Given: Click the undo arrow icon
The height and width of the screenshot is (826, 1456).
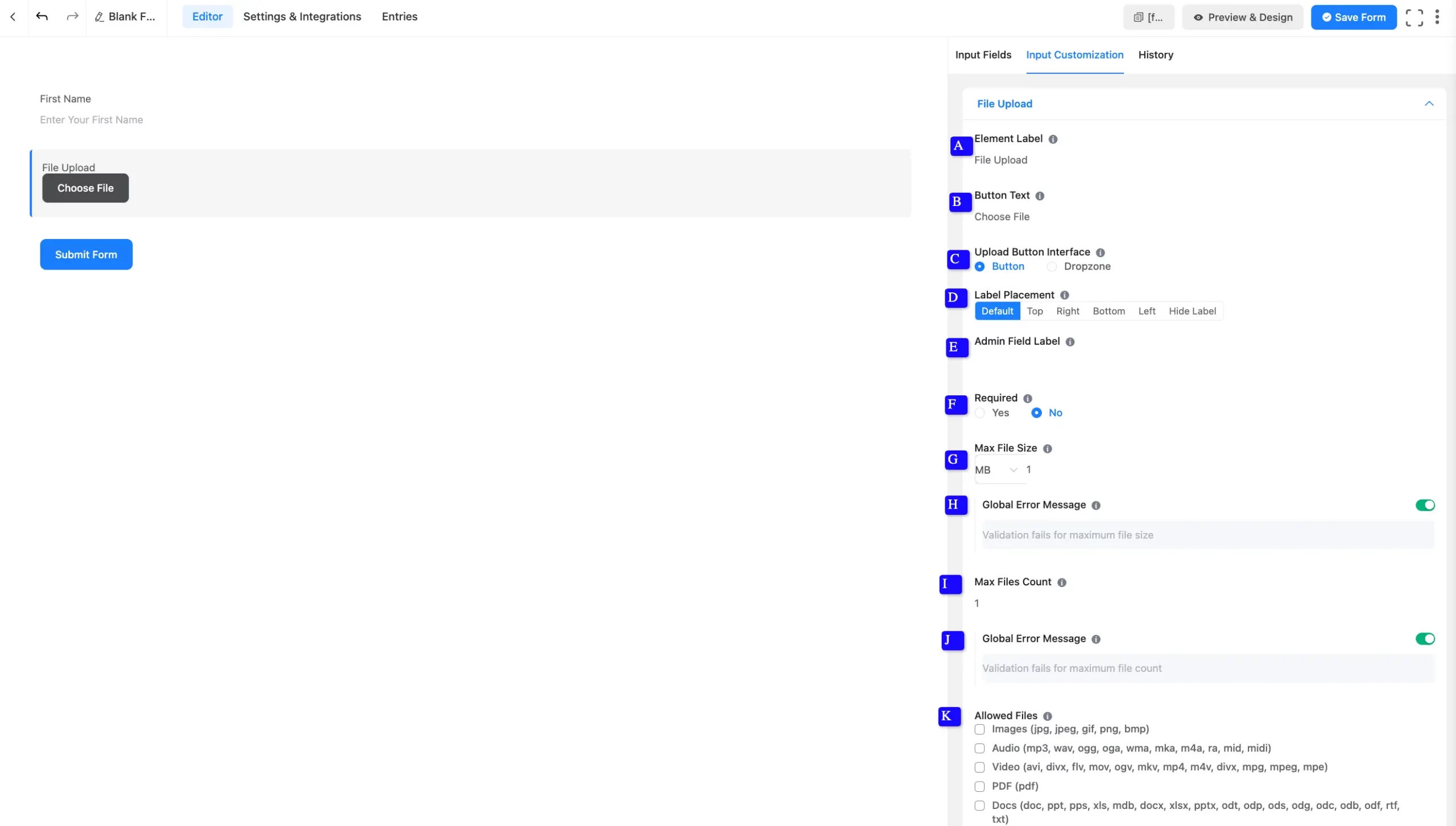Looking at the screenshot, I should point(42,16).
